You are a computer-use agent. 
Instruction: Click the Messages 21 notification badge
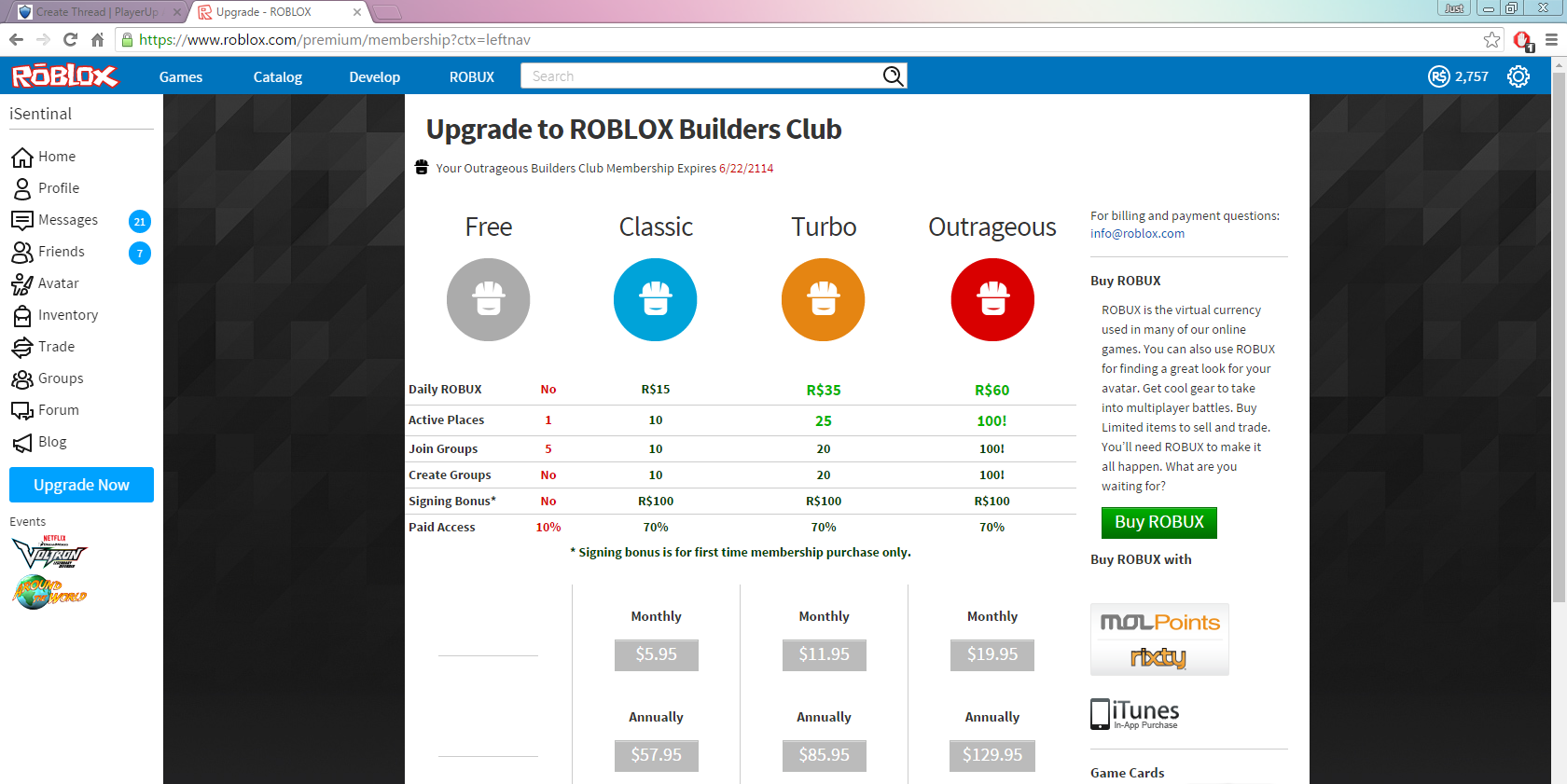pos(139,221)
